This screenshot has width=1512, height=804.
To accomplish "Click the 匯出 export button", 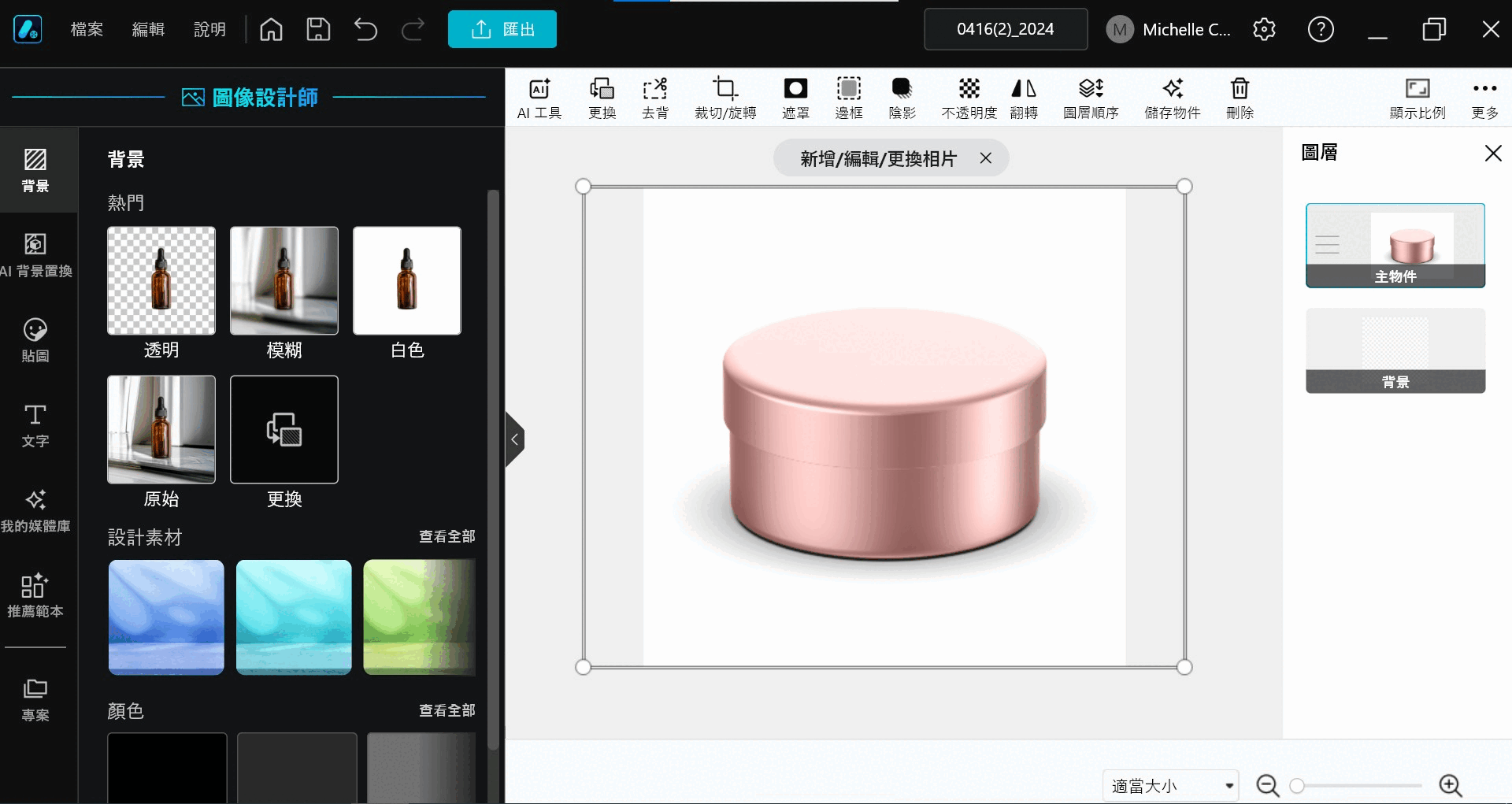I will click(x=502, y=29).
